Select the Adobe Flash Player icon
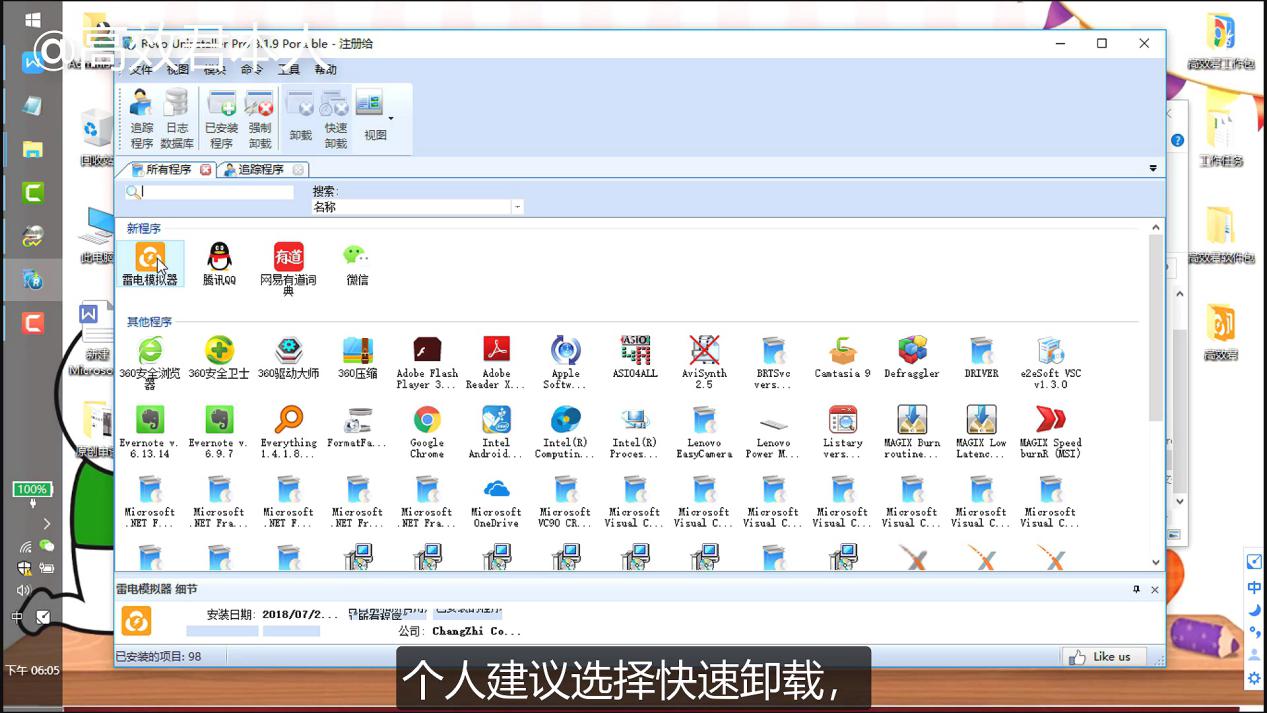1267x713 pixels. (427, 362)
